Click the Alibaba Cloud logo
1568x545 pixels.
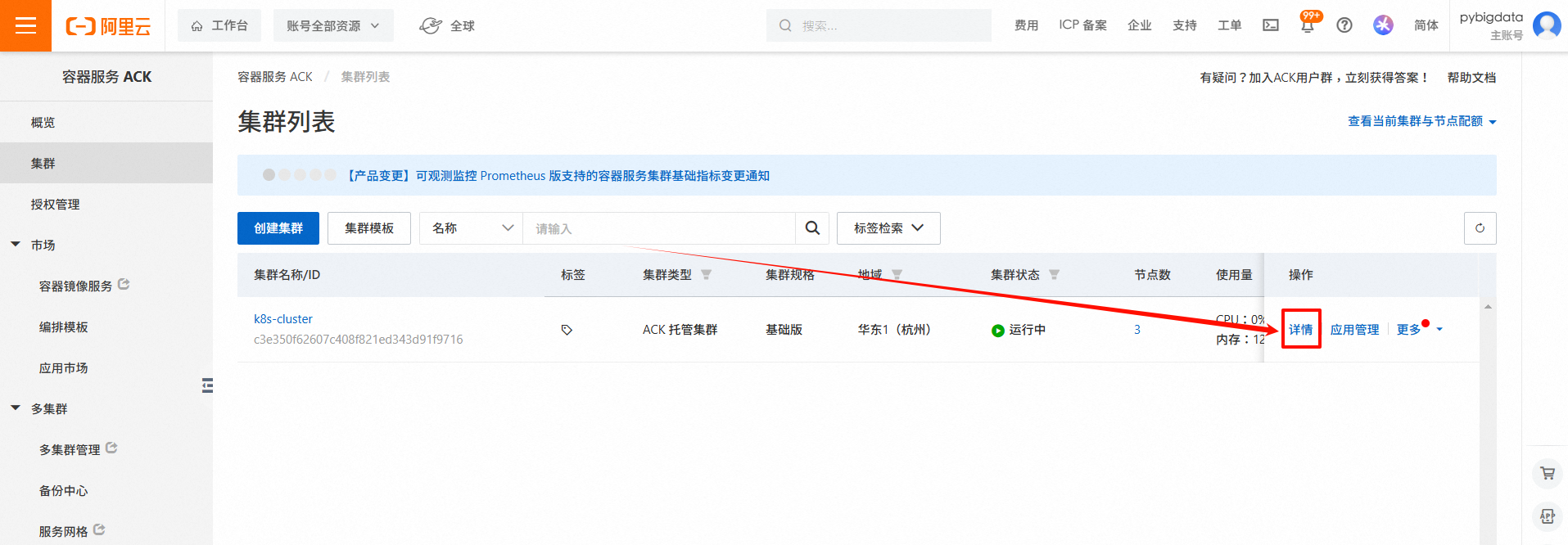108,26
